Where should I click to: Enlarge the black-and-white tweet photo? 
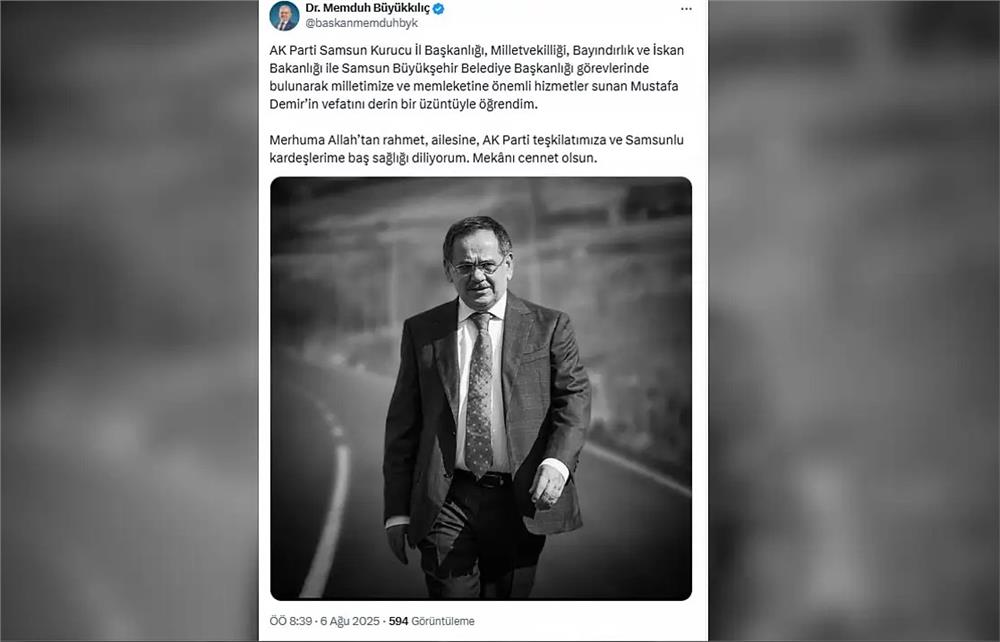point(481,388)
